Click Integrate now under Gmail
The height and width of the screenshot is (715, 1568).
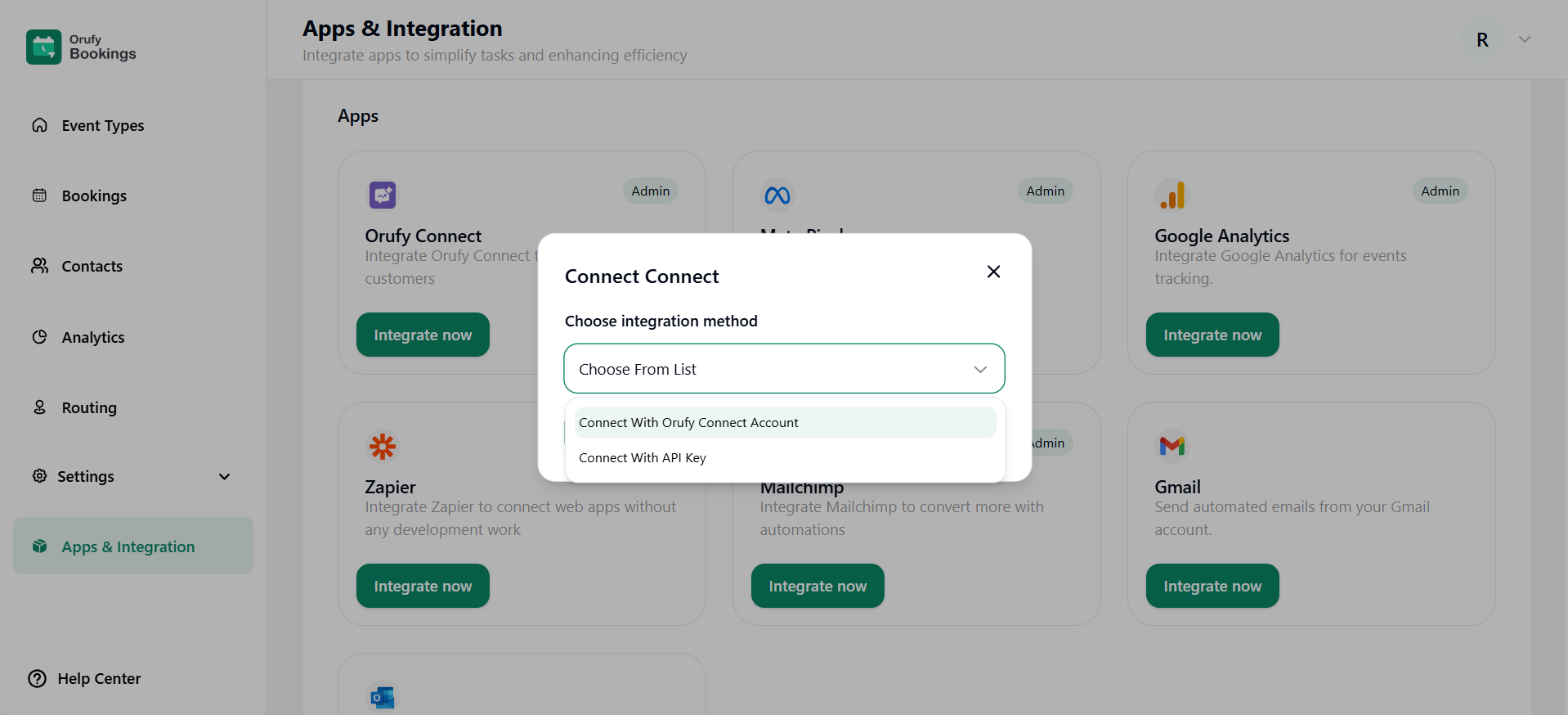tap(1212, 586)
